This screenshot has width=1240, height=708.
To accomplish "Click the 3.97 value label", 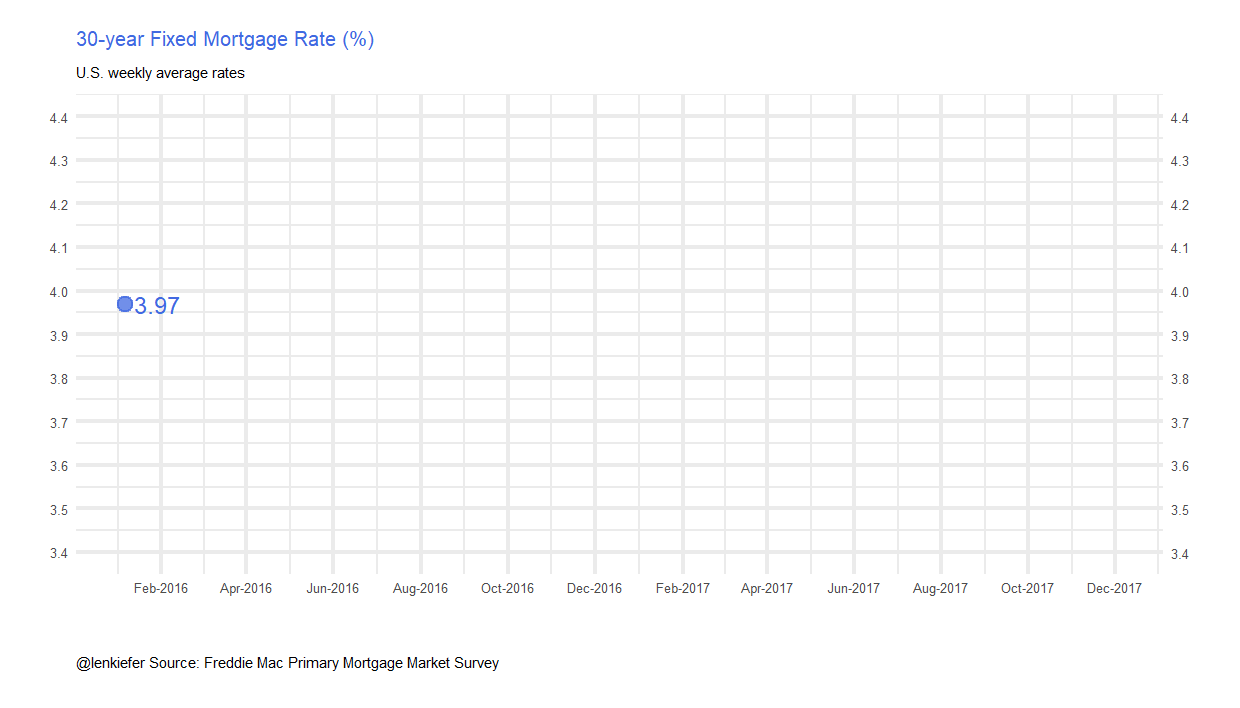I will coord(157,307).
